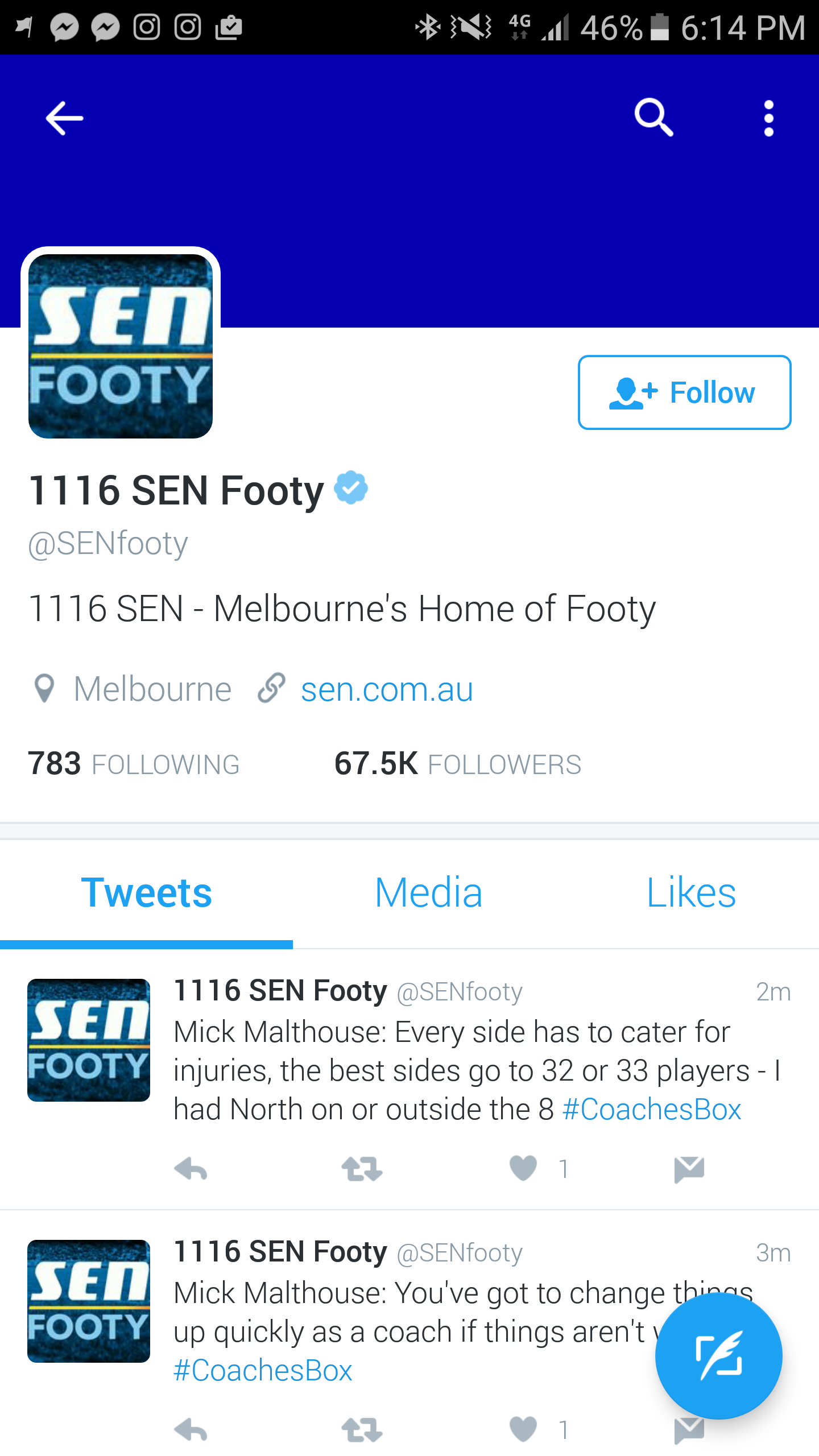Image resolution: width=819 pixels, height=1456 pixels.
Task: Open the large SEN Footy profile picture
Action: point(121,346)
